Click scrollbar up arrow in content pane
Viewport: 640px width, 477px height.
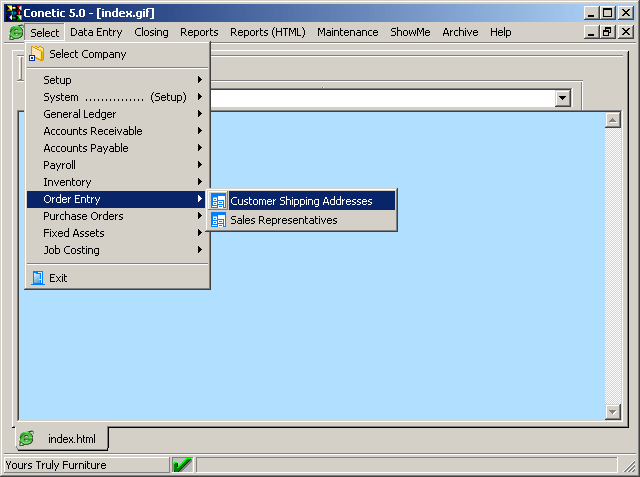pyautogui.click(x=613, y=121)
